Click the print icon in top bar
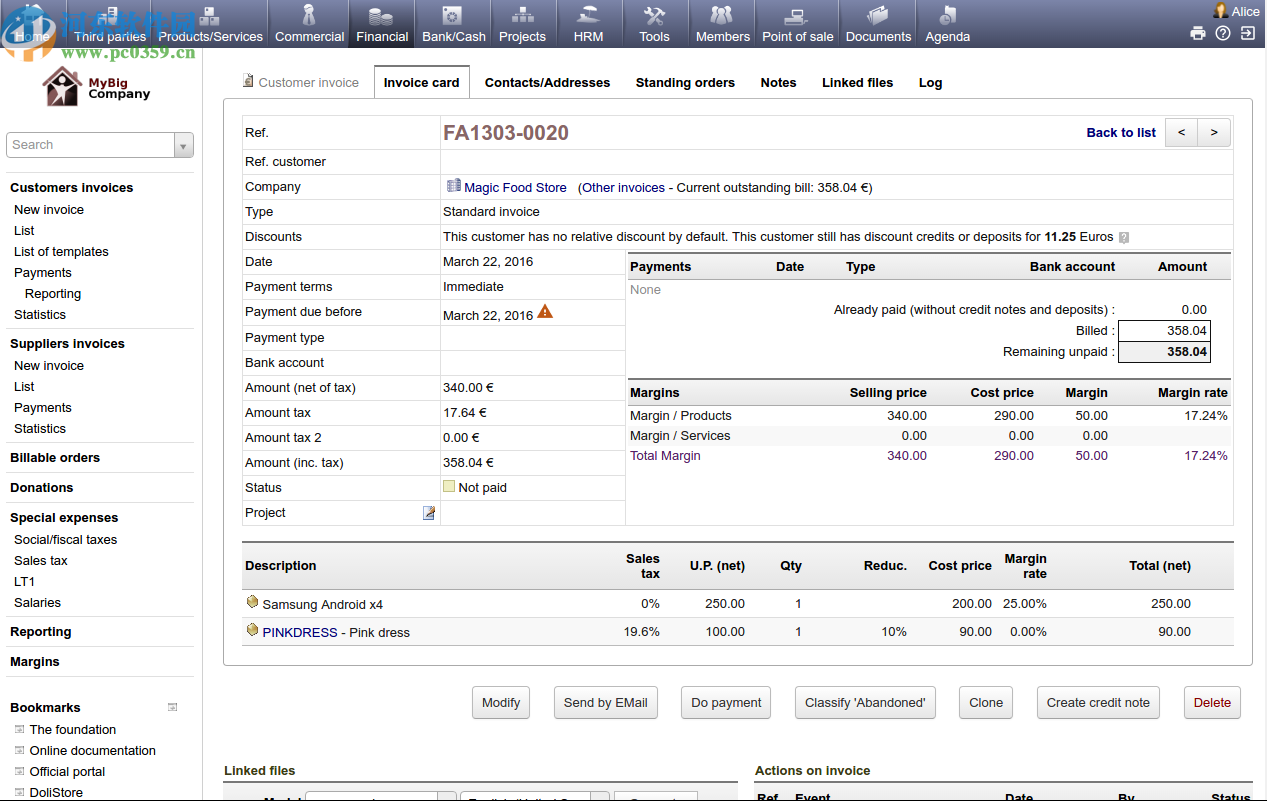This screenshot has width=1267, height=801. 1198,33
